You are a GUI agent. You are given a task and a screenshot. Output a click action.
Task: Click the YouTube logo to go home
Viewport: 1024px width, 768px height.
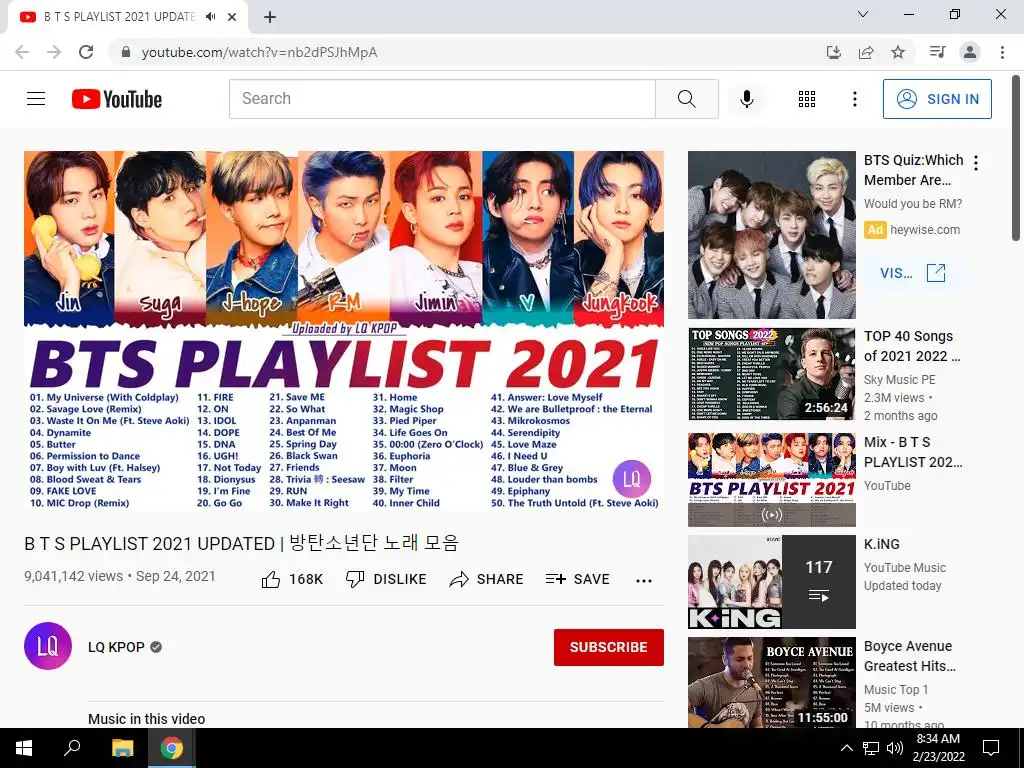click(x=117, y=99)
